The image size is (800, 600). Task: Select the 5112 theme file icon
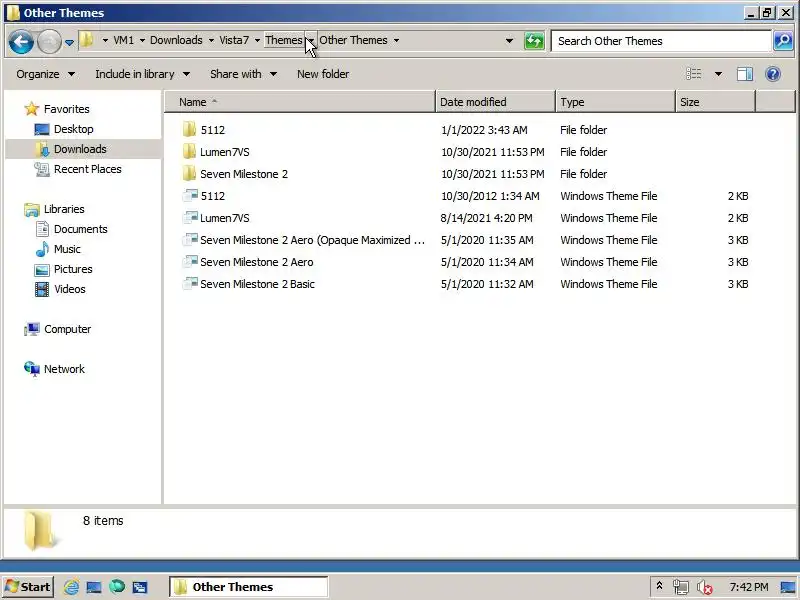pos(190,195)
